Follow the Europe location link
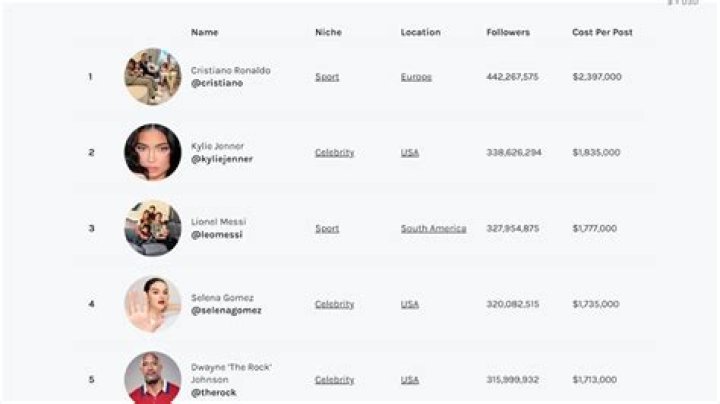720x404 pixels. 416,77
